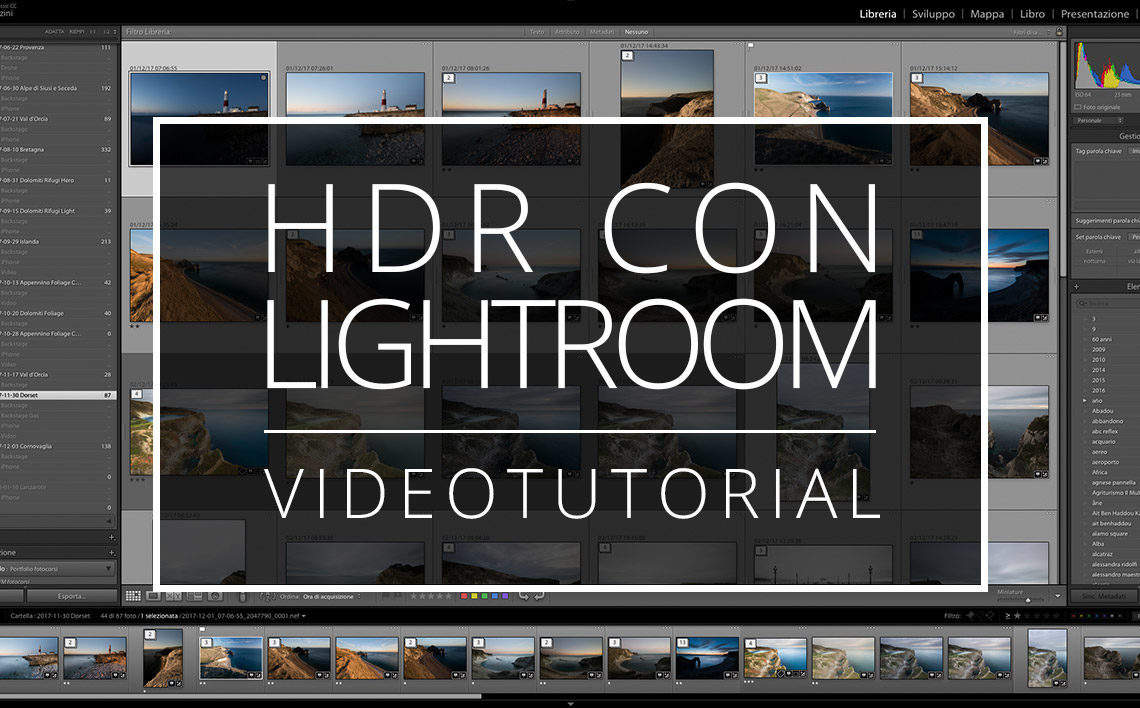This screenshot has width=1140, height=708.
Task: Open the filter preset dropdown beside the lock
Action: 1031,32
